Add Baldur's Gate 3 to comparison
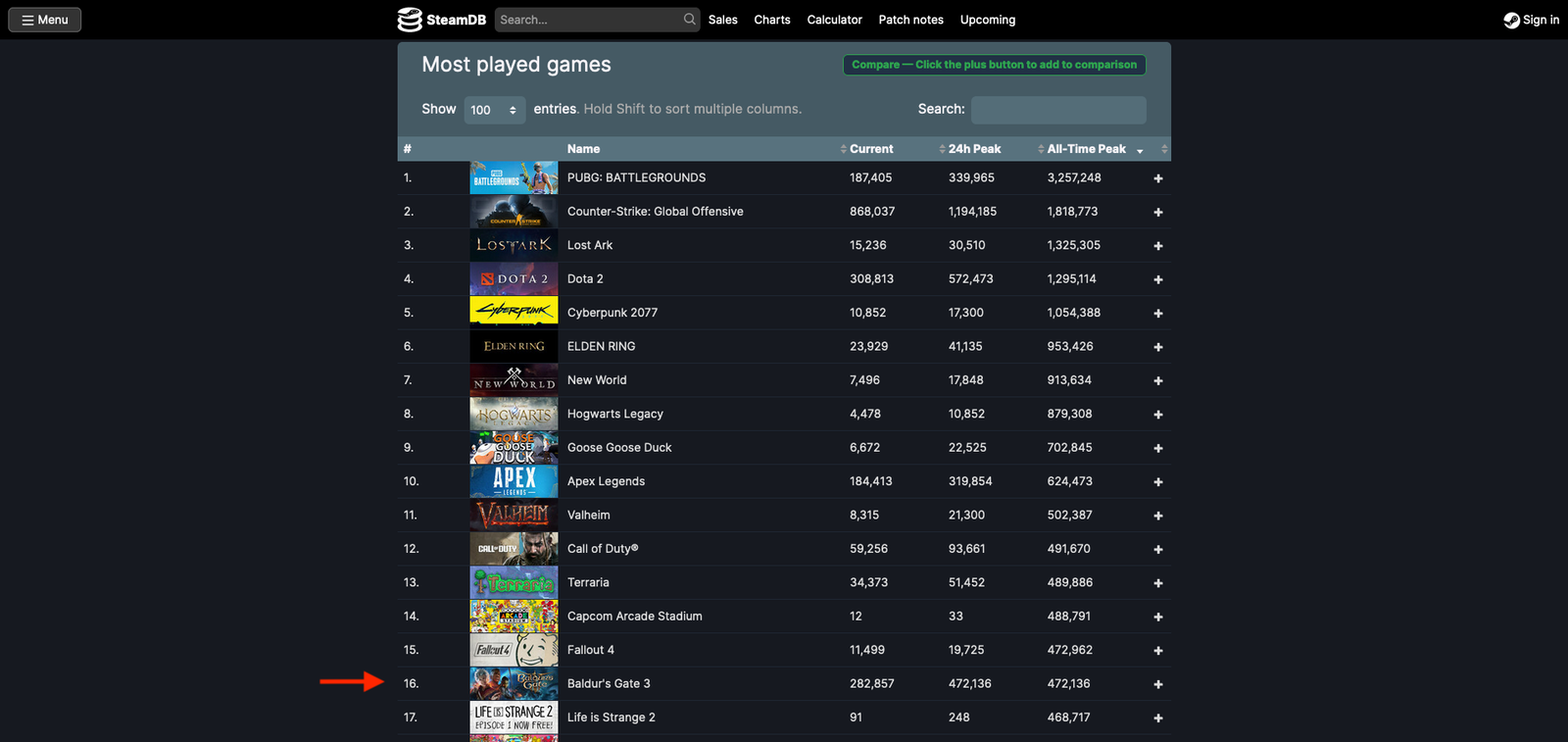This screenshot has height=742, width=1568. click(x=1158, y=684)
